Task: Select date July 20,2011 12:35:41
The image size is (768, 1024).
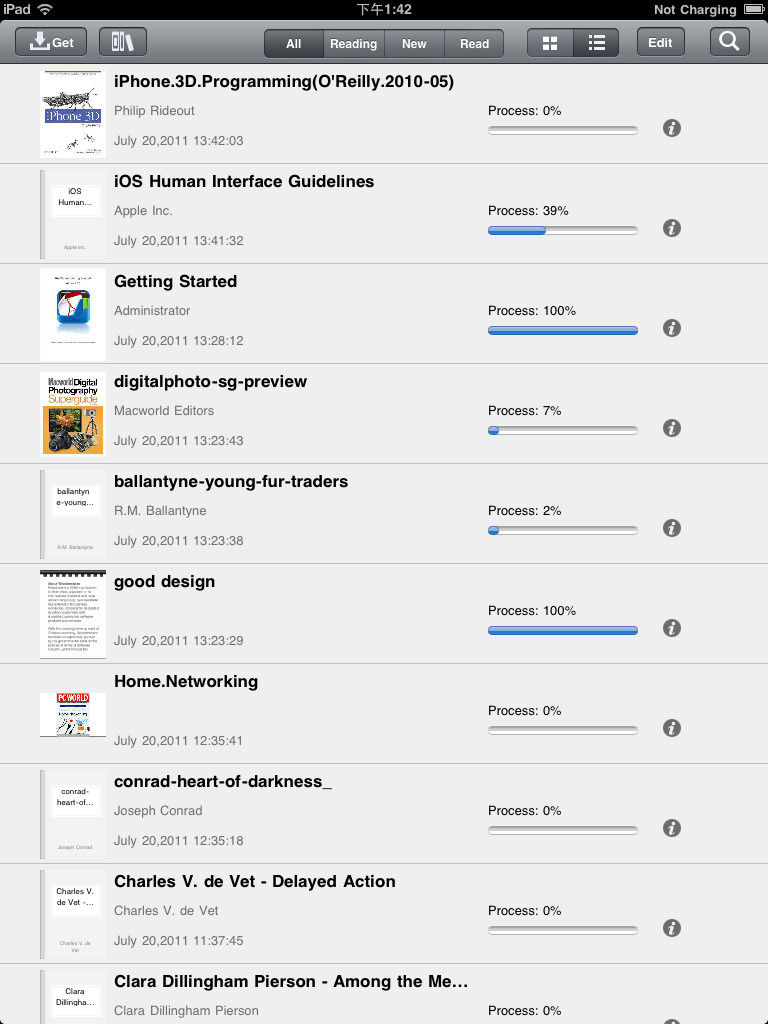Action: pos(178,741)
